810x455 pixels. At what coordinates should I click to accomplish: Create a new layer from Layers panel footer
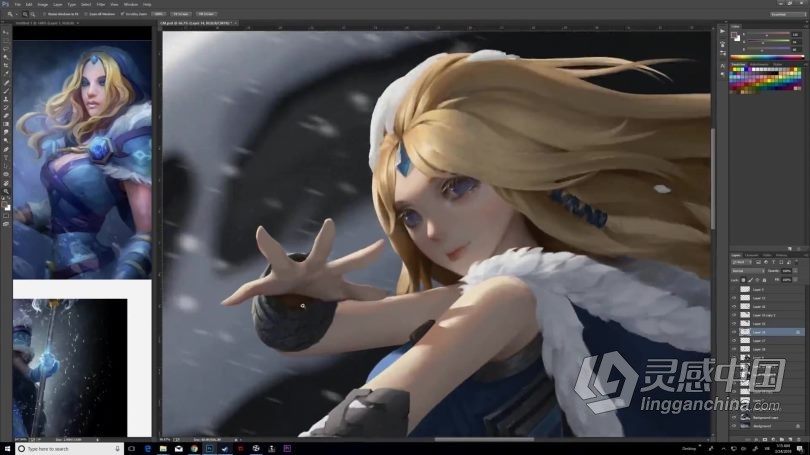coord(790,439)
